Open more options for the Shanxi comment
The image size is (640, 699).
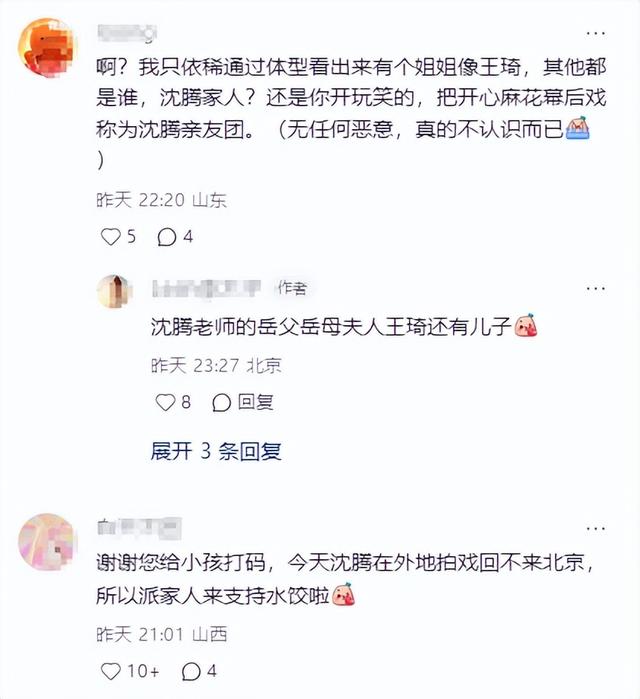(595, 529)
